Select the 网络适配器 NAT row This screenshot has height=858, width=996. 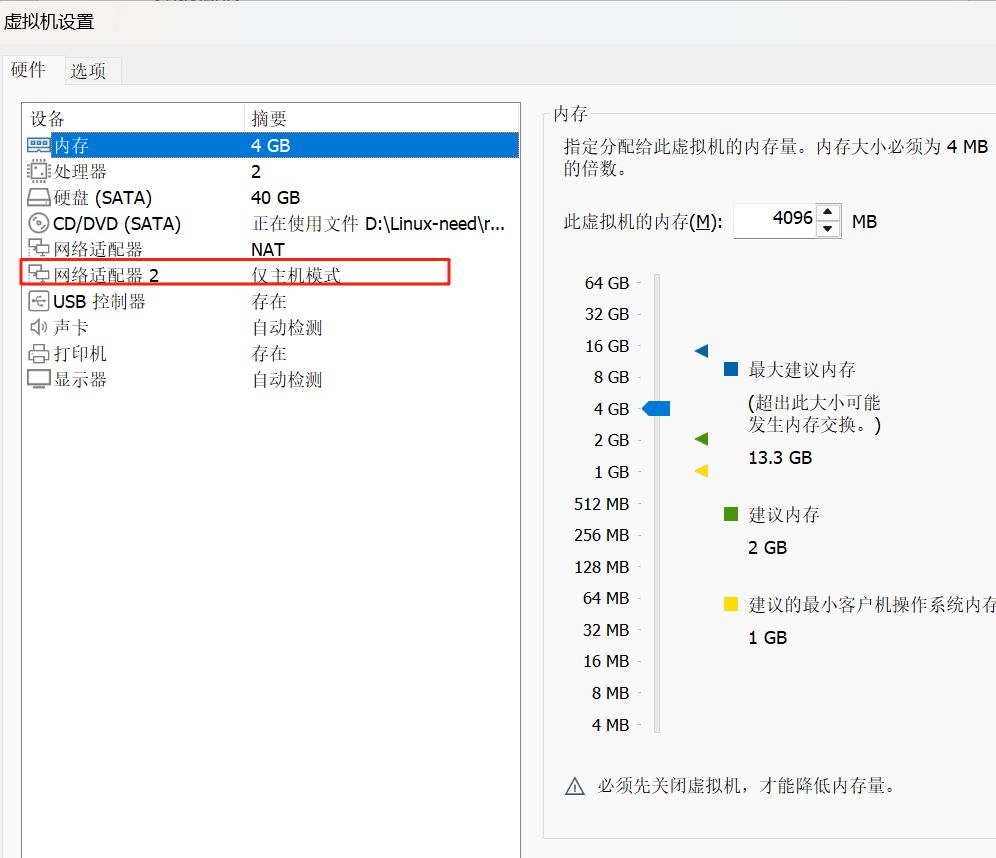[x=272, y=249]
